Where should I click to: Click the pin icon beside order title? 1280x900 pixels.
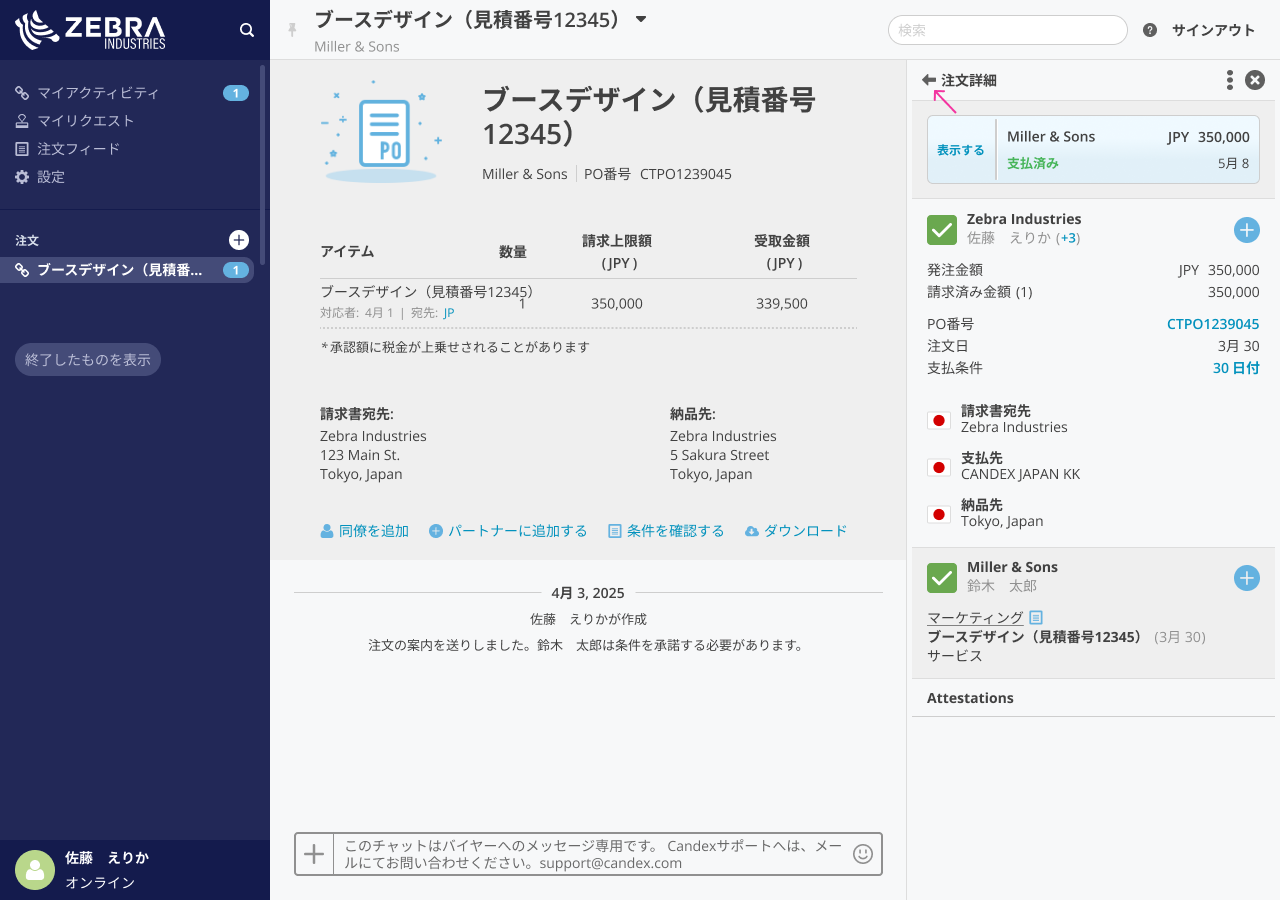pos(293,30)
